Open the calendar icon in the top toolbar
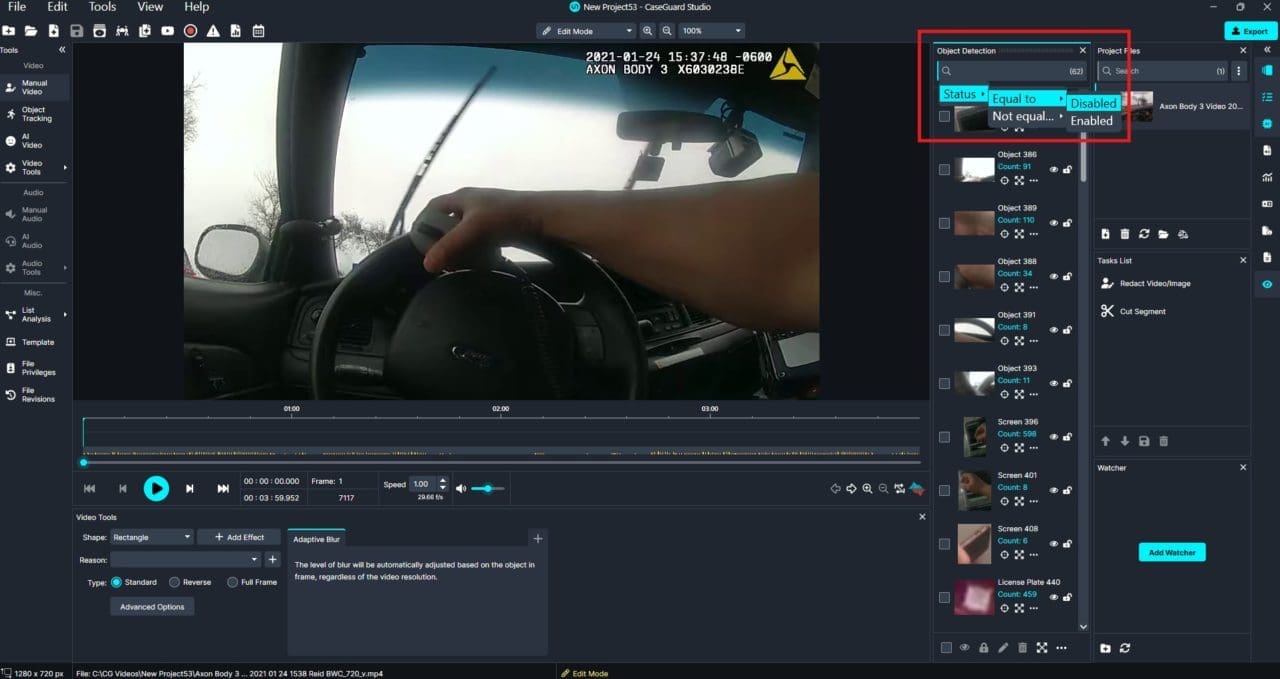The width and height of the screenshot is (1280, 679). tap(258, 31)
